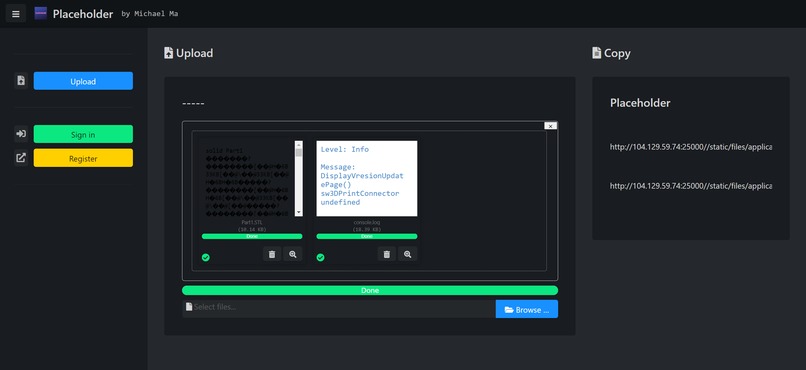Click the up arrow of the Part1.STL preview scrollbar
The width and height of the screenshot is (806, 370).
299,144
